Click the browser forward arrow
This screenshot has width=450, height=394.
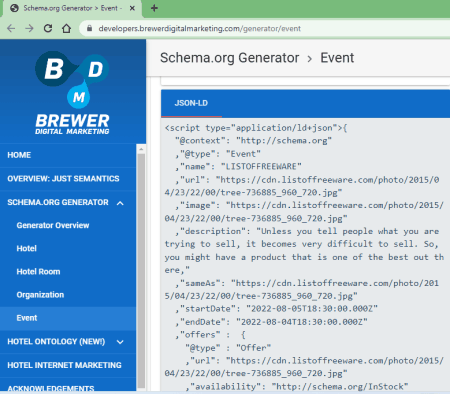point(29,28)
